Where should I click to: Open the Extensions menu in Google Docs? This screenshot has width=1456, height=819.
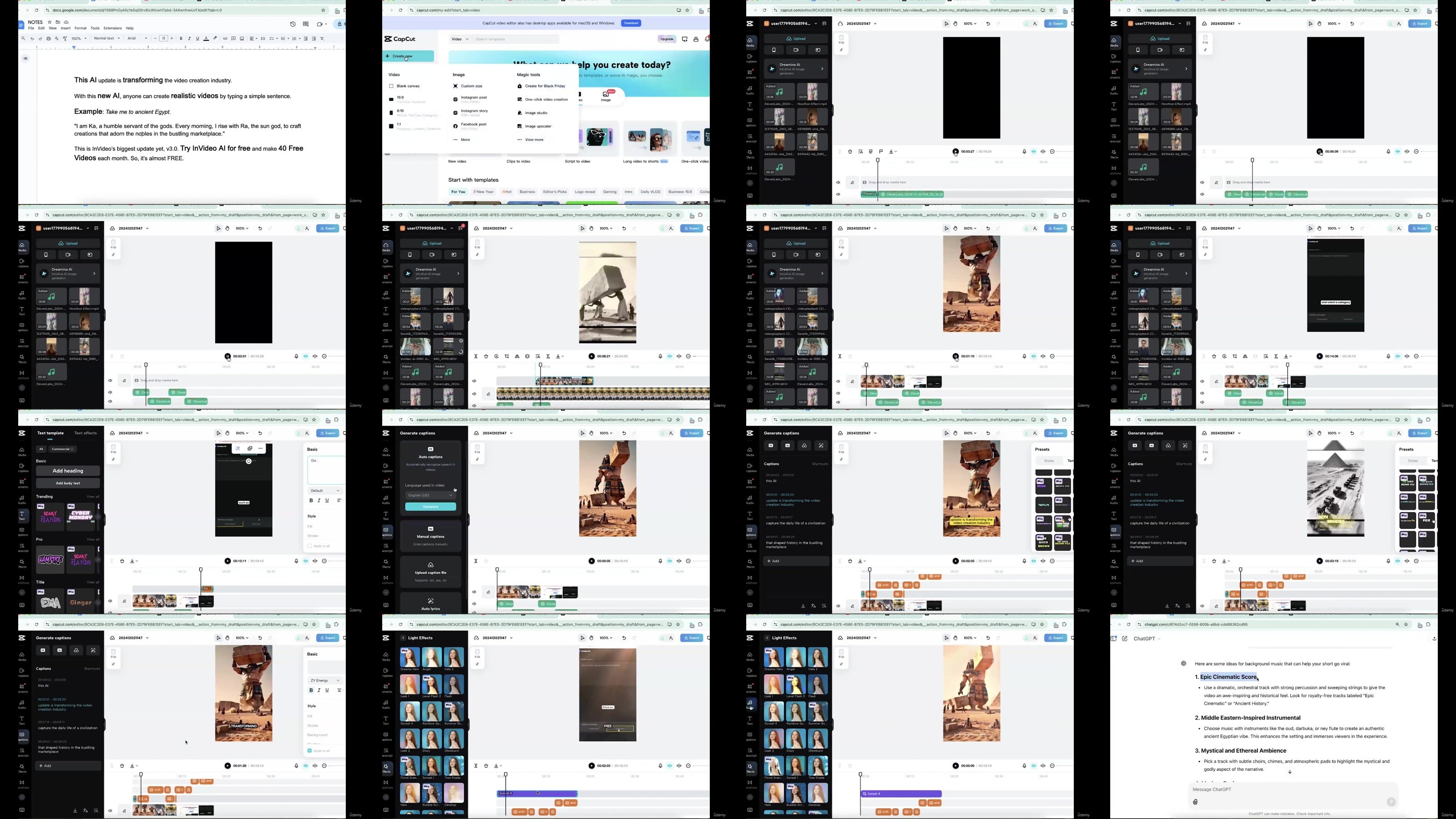coord(112,28)
